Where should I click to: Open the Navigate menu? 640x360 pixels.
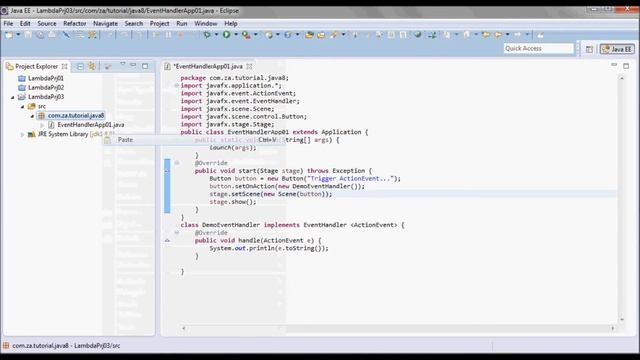pyautogui.click(x=105, y=24)
